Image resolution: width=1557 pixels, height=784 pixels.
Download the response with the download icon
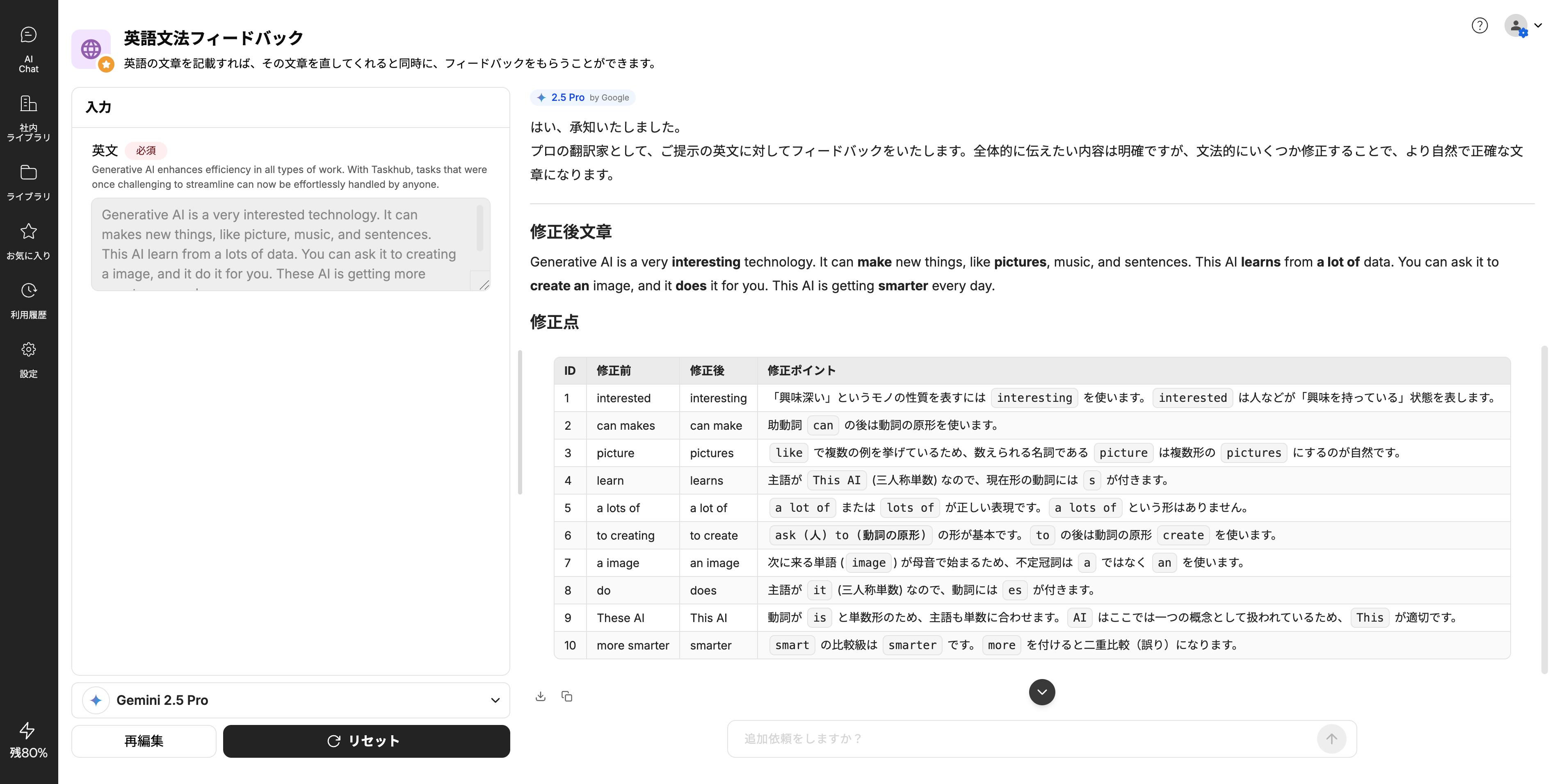540,696
